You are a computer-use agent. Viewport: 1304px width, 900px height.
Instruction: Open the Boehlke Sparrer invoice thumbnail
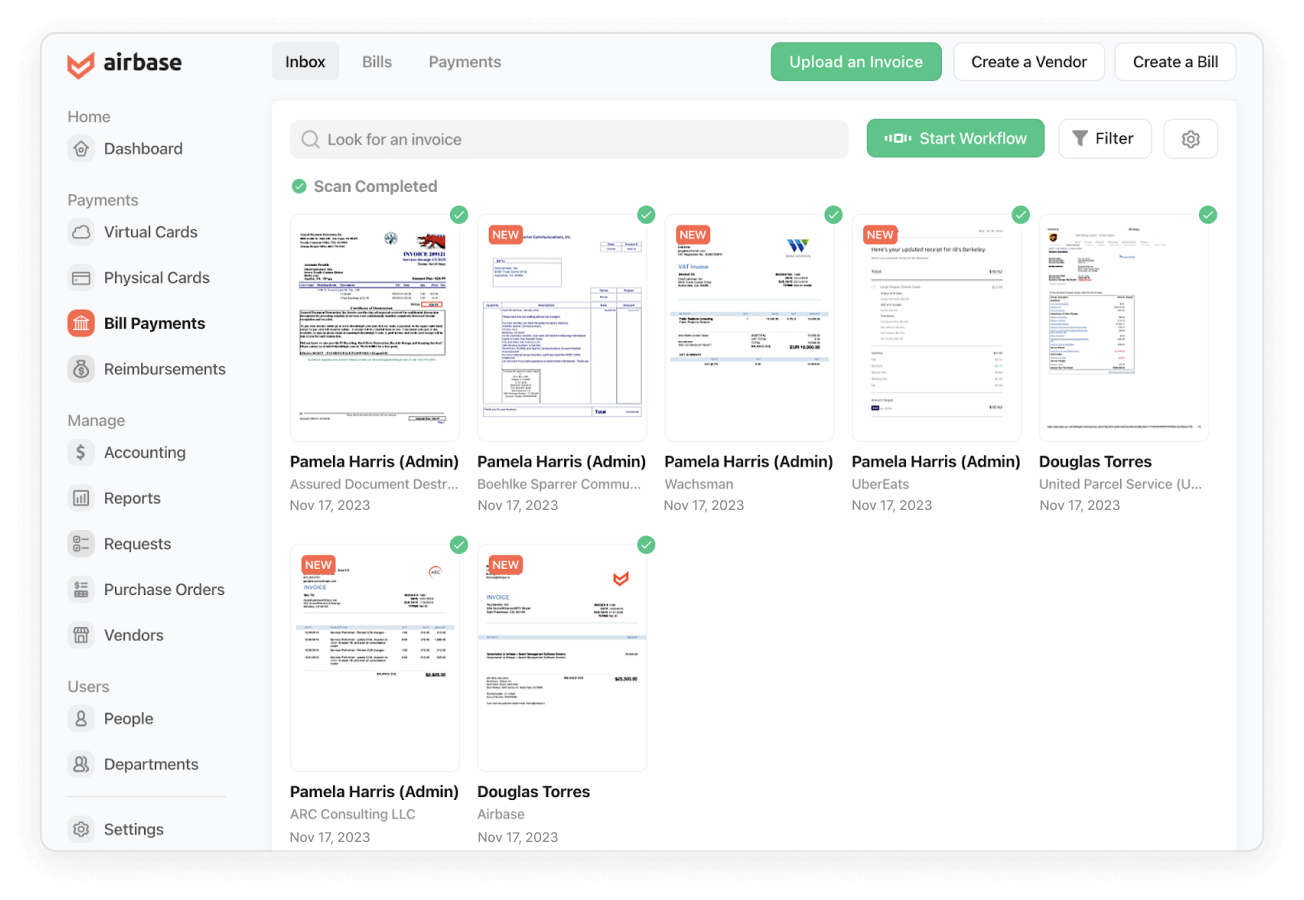point(562,327)
